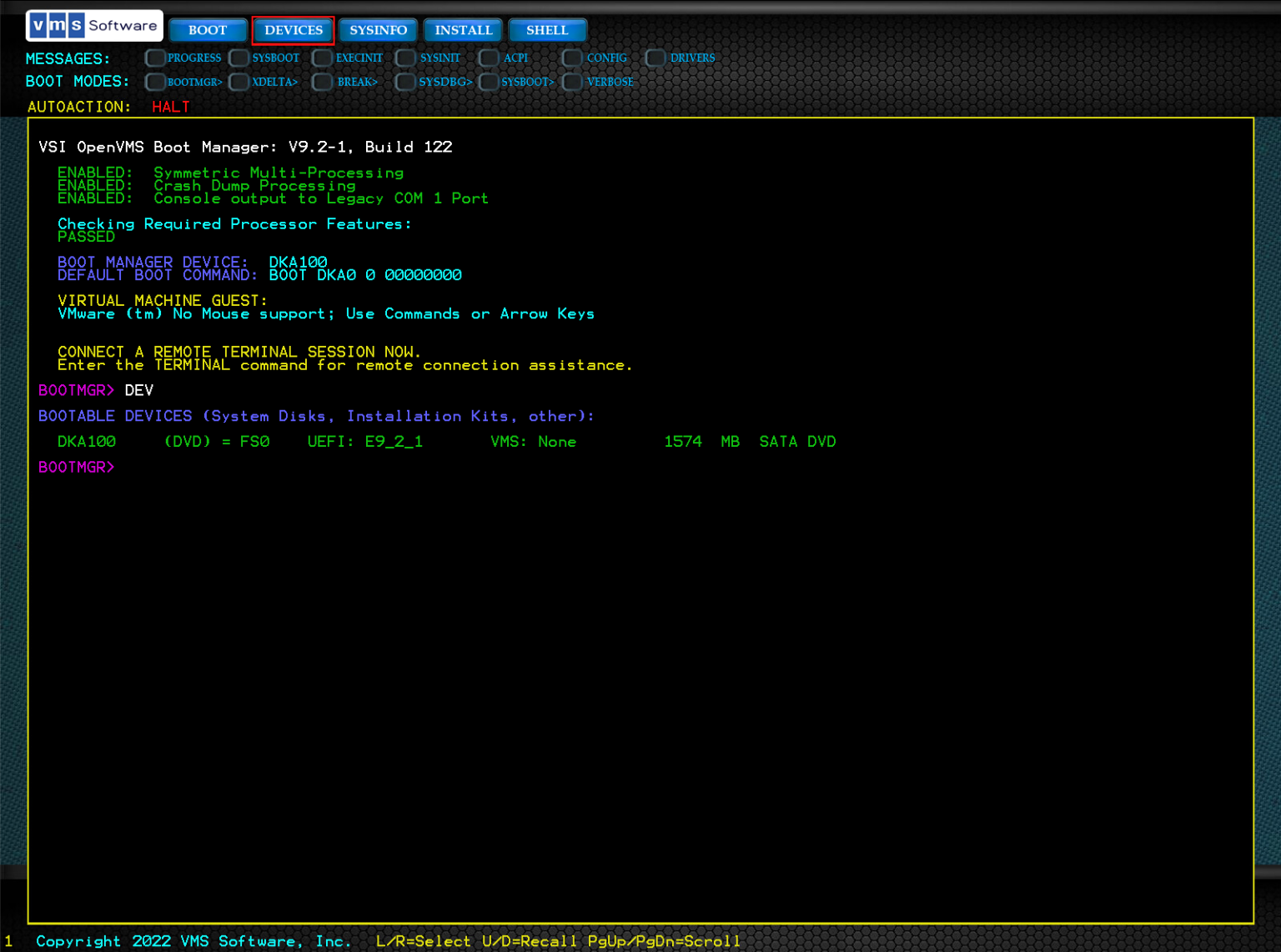Enable DRIVERS message output
Screen dimensions: 1281x952
pyautogui.click(x=656, y=58)
